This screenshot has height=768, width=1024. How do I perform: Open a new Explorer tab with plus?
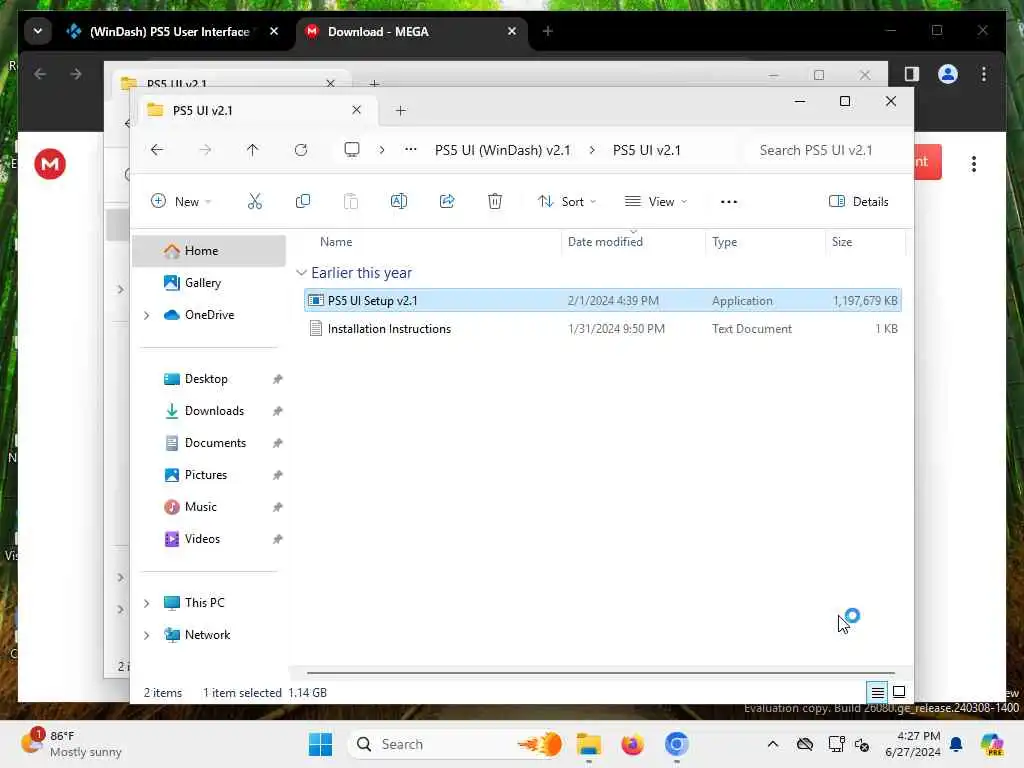tap(401, 111)
